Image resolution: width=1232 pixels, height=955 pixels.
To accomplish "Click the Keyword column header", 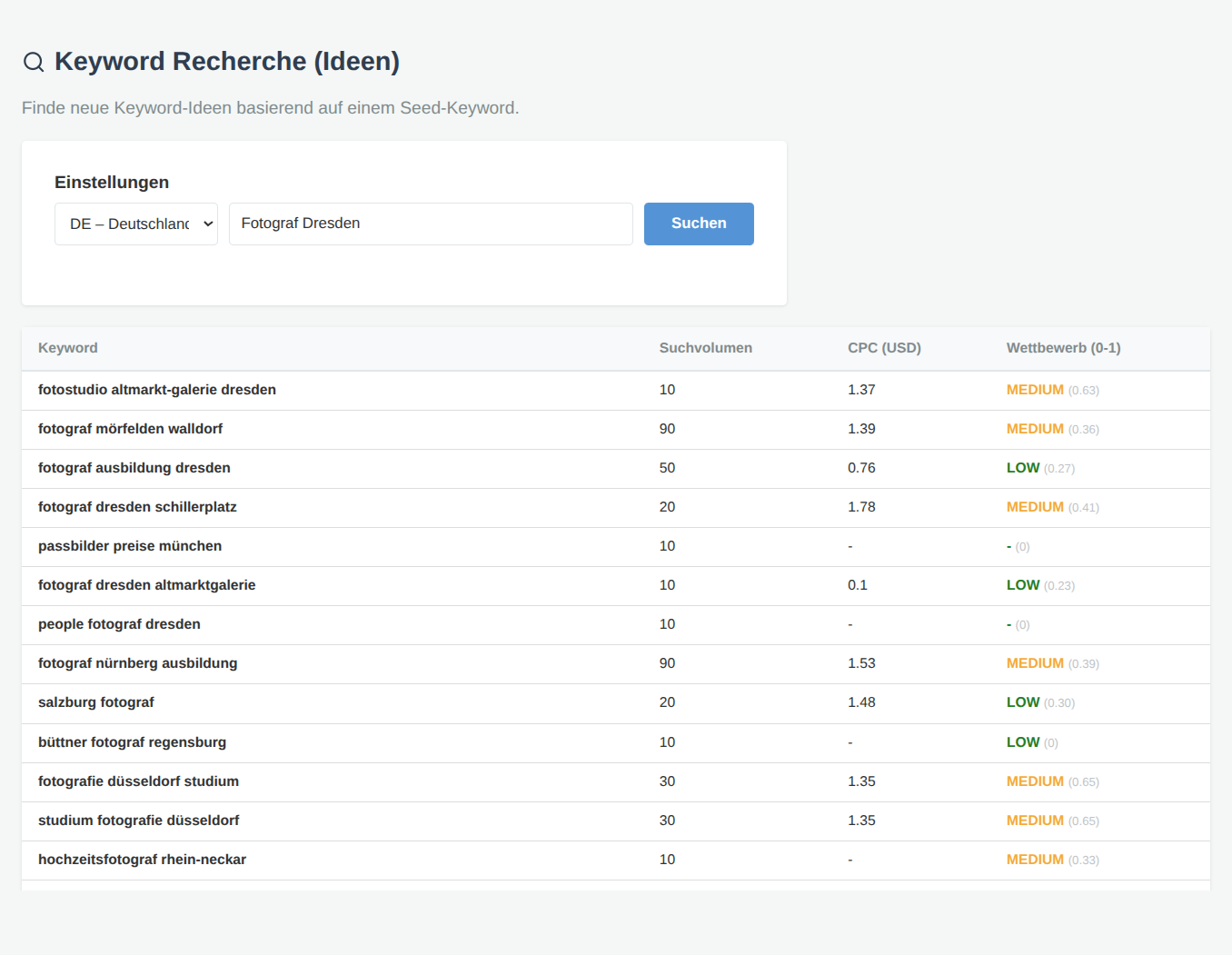I will (68, 348).
